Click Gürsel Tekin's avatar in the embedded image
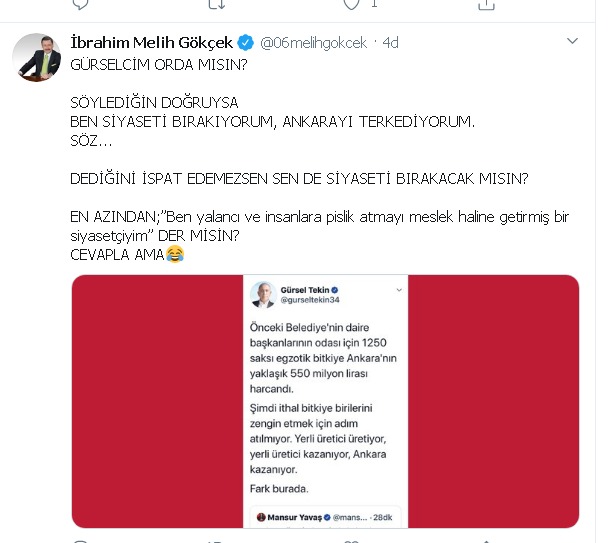The image size is (612, 543). click(x=263, y=295)
